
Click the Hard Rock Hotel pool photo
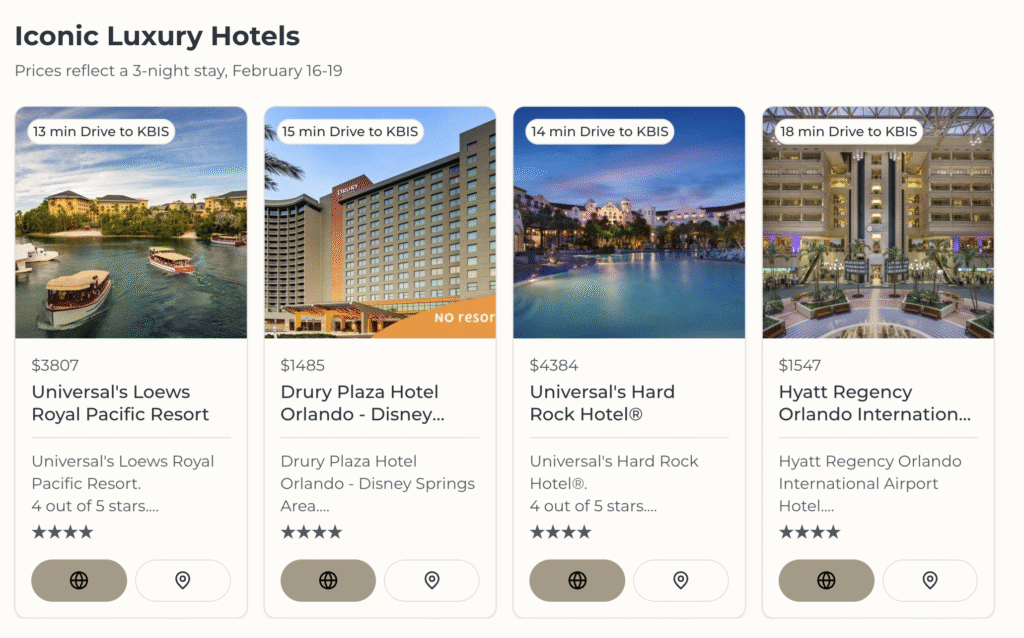click(628, 222)
